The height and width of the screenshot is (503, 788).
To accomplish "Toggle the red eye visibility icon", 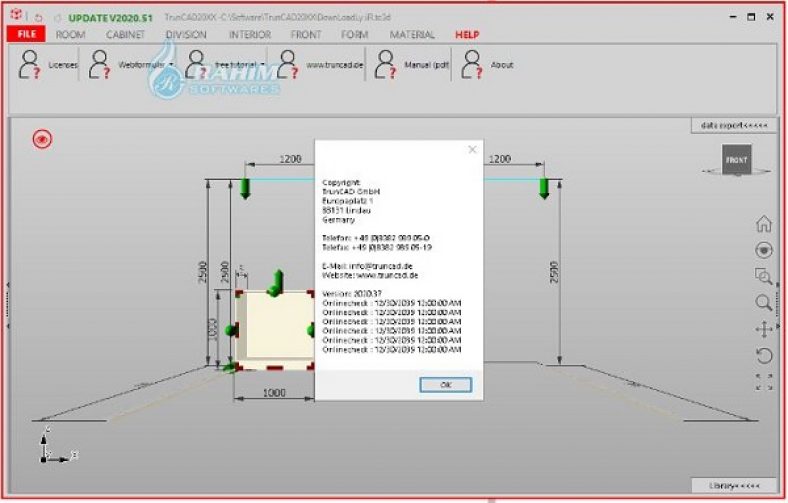I will (x=42, y=139).
